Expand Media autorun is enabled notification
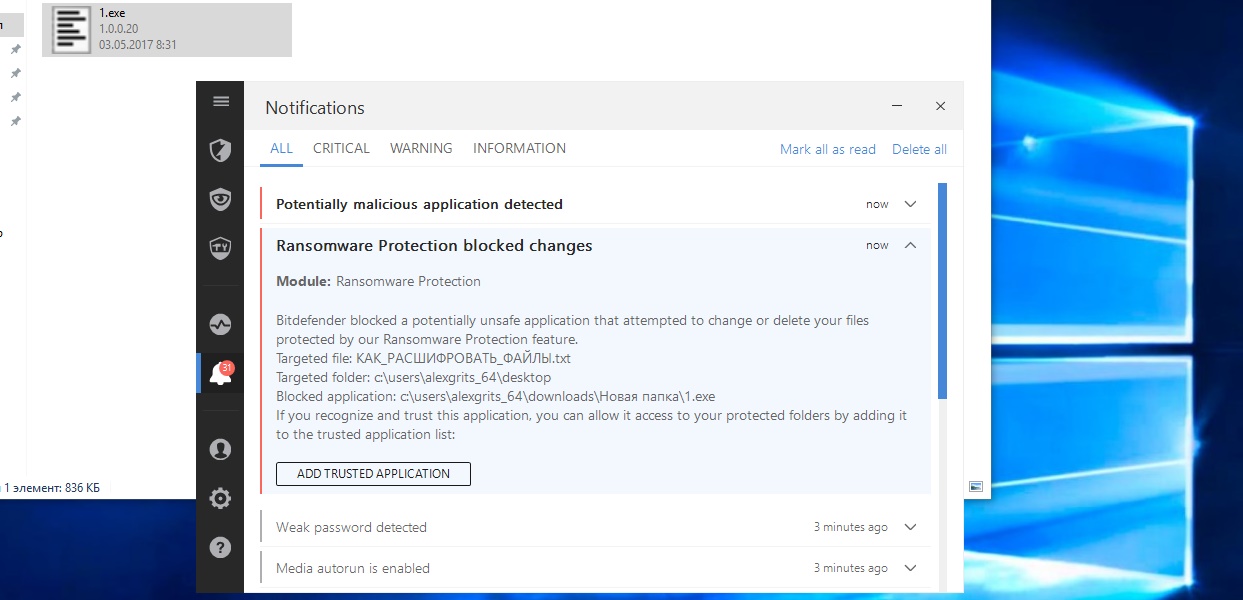 910,568
